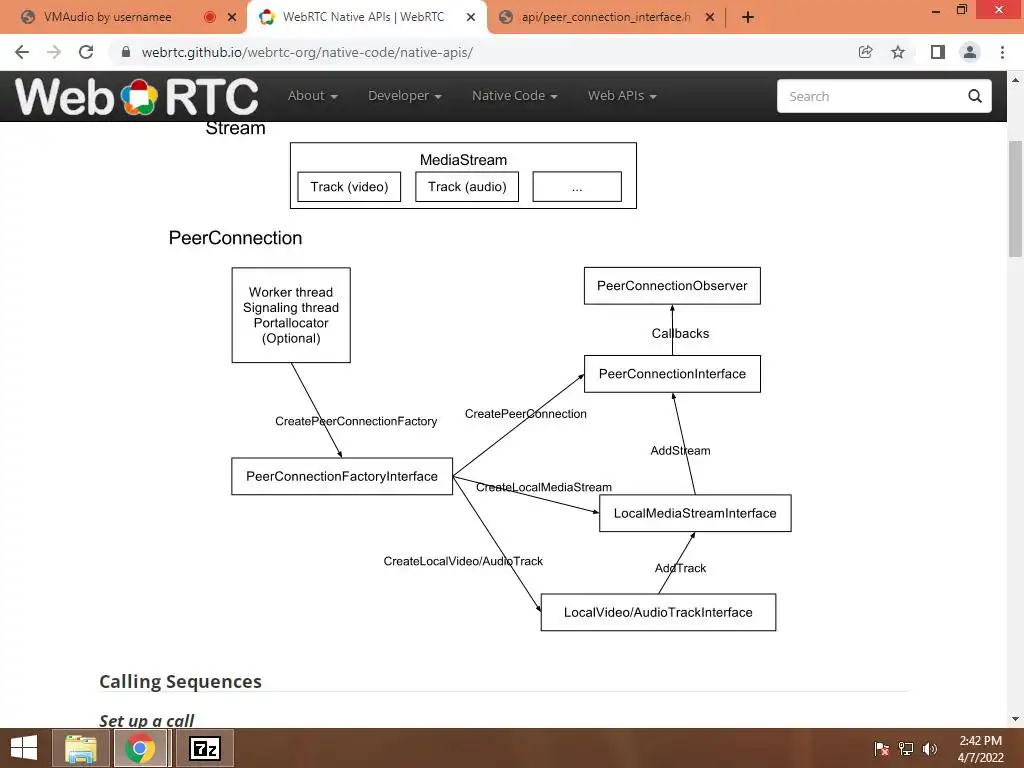Click the address bar URL
The height and width of the screenshot is (768, 1024).
click(x=307, y=52)
